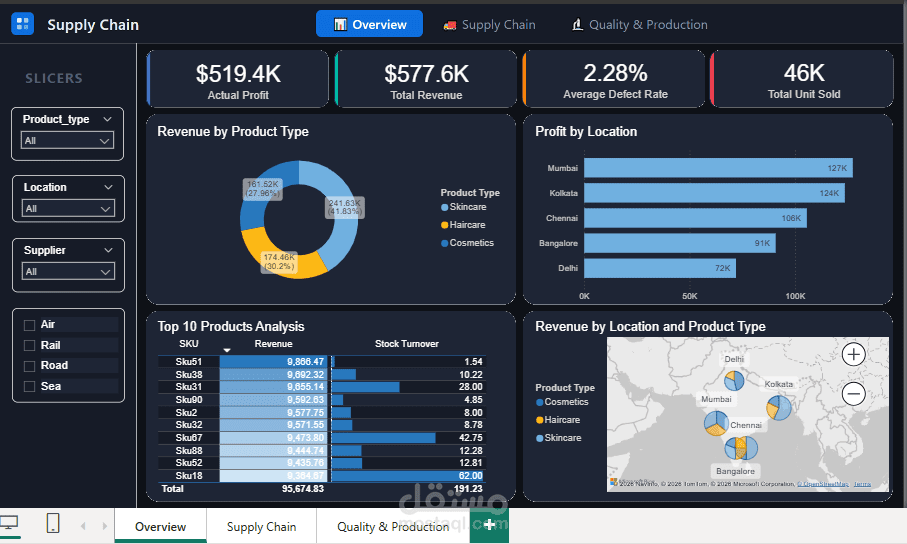
Task: Click the Kolkata pie marker on map
Action: tap(779, 408)
